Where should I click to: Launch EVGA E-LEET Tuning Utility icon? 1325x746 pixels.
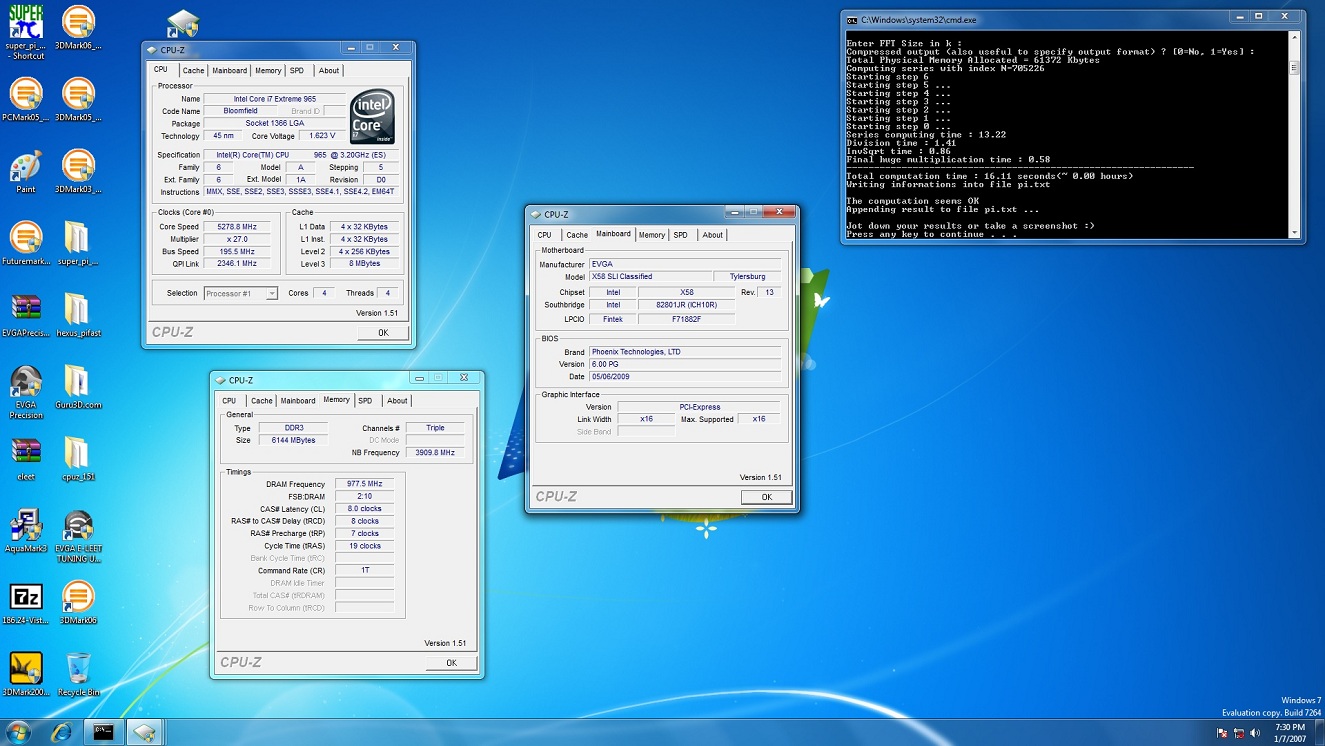click(x=78, y=537)
